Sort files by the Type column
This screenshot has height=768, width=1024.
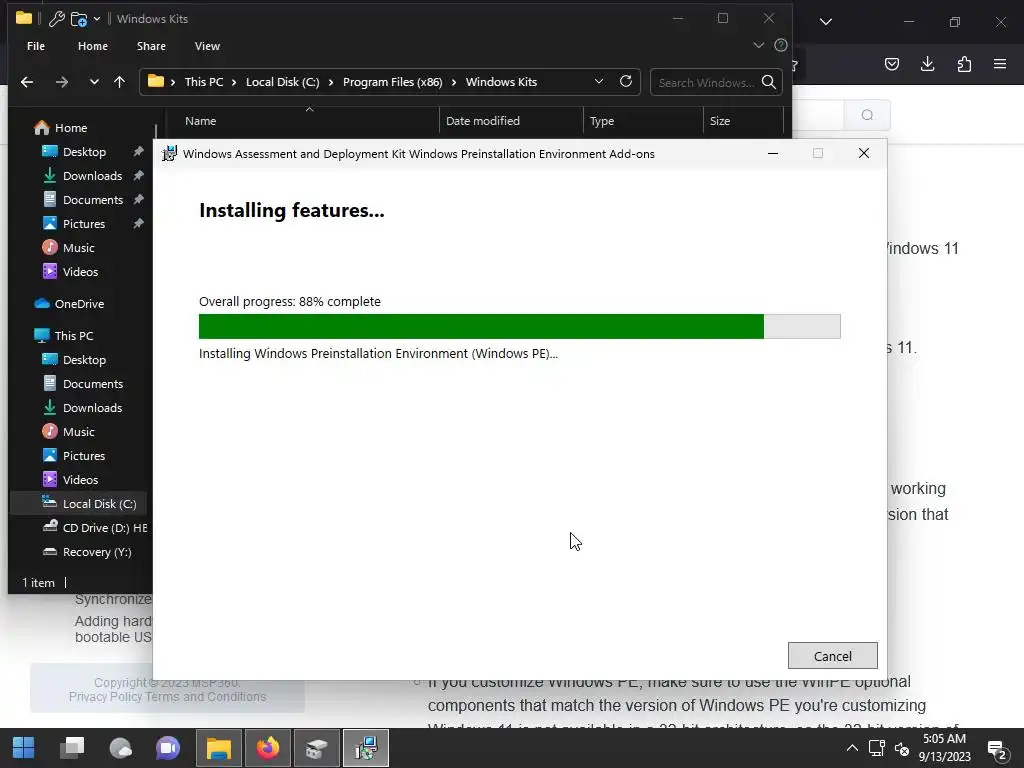point(643,121)
